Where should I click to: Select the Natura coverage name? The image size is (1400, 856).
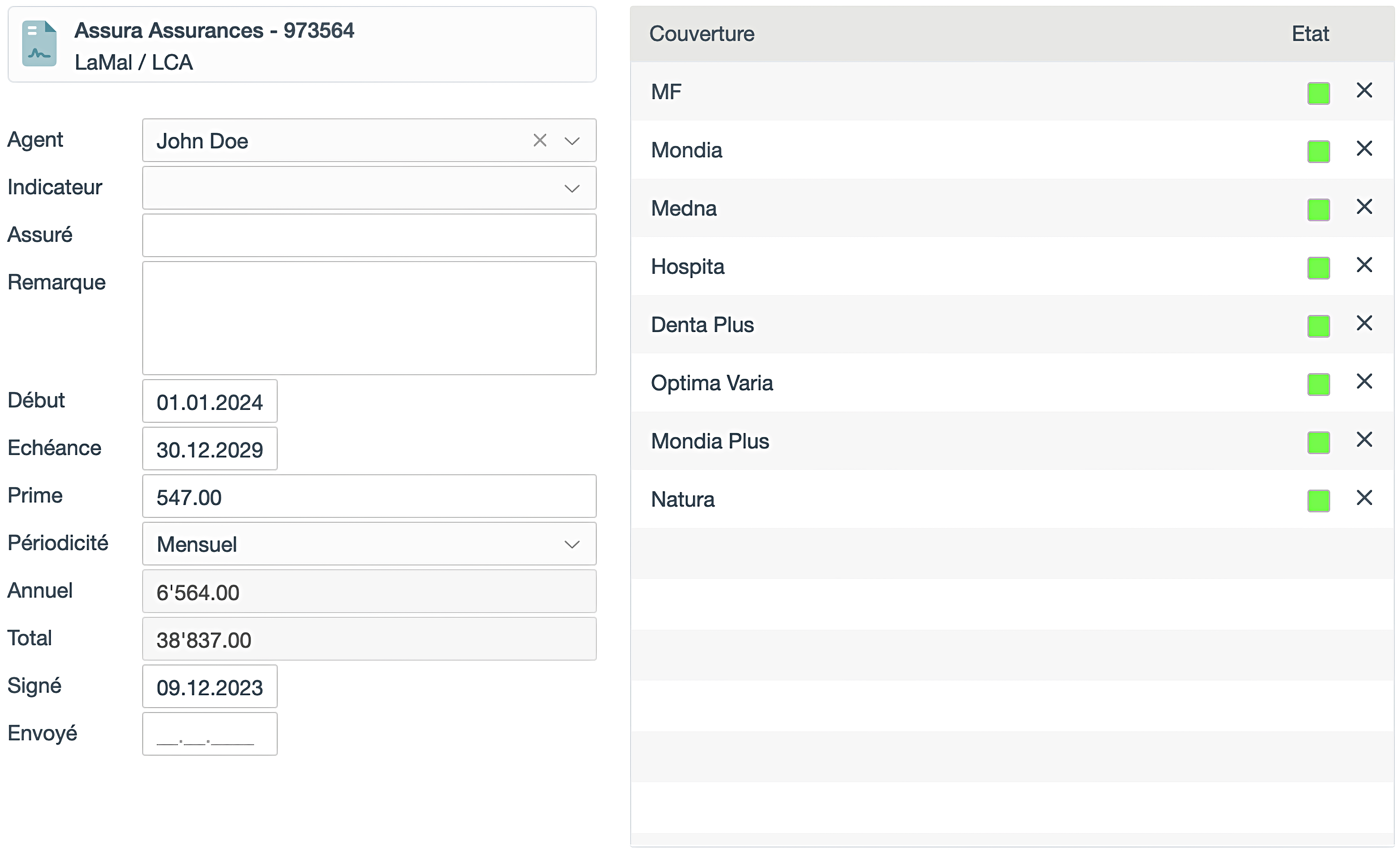click(682, 500)
